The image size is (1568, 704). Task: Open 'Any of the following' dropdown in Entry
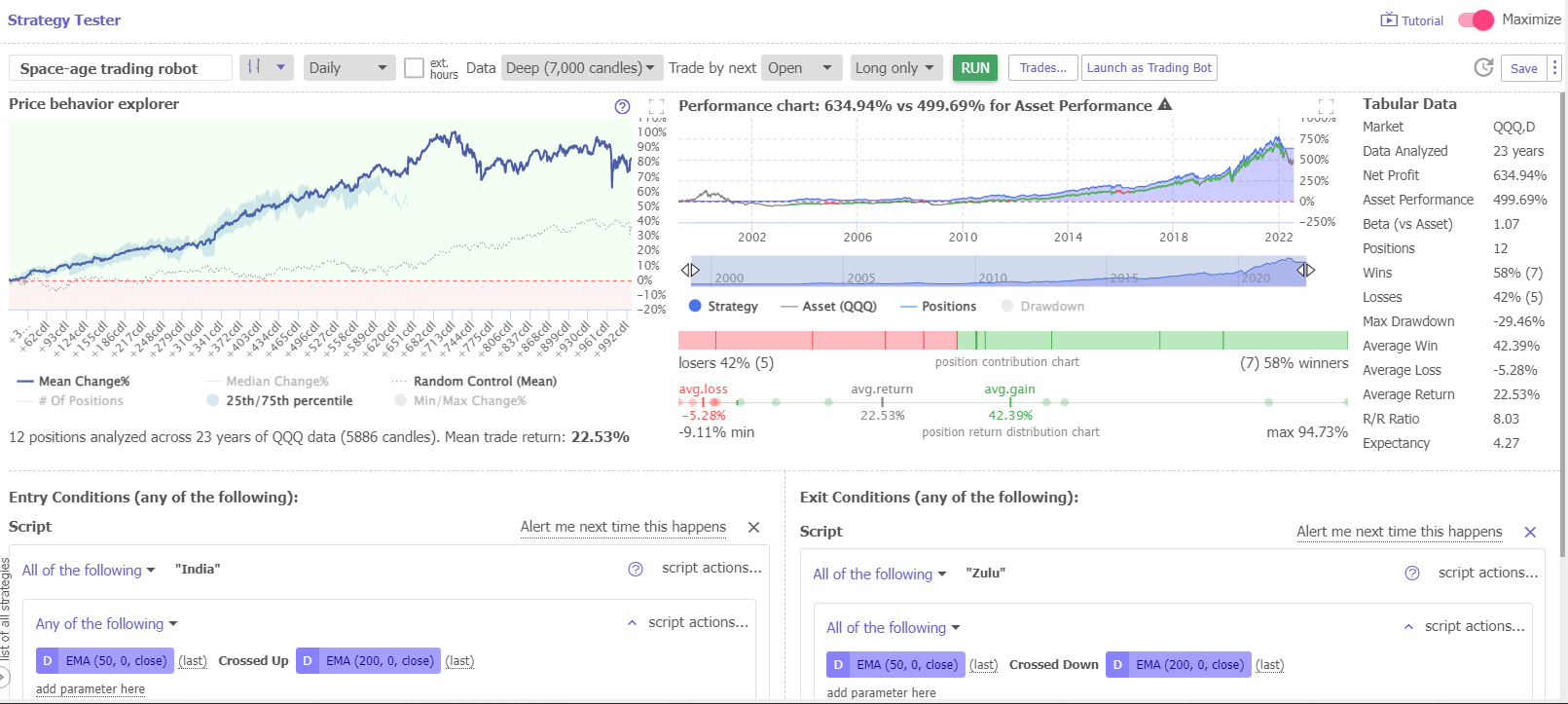tap(107, 624)
